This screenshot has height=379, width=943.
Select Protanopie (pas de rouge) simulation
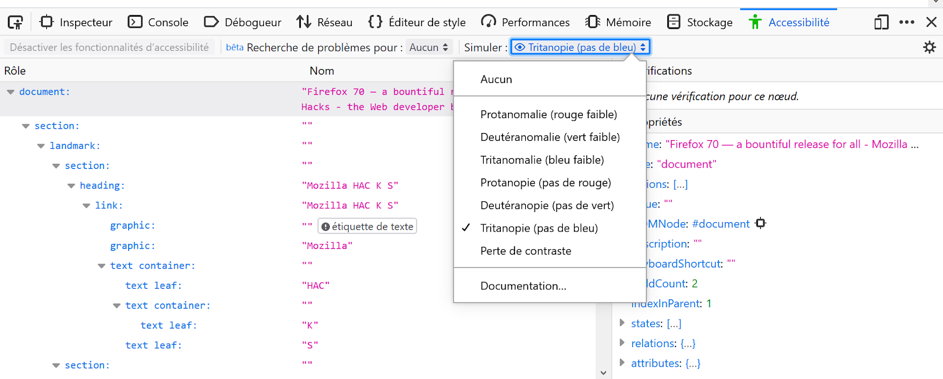coord(545,182)
